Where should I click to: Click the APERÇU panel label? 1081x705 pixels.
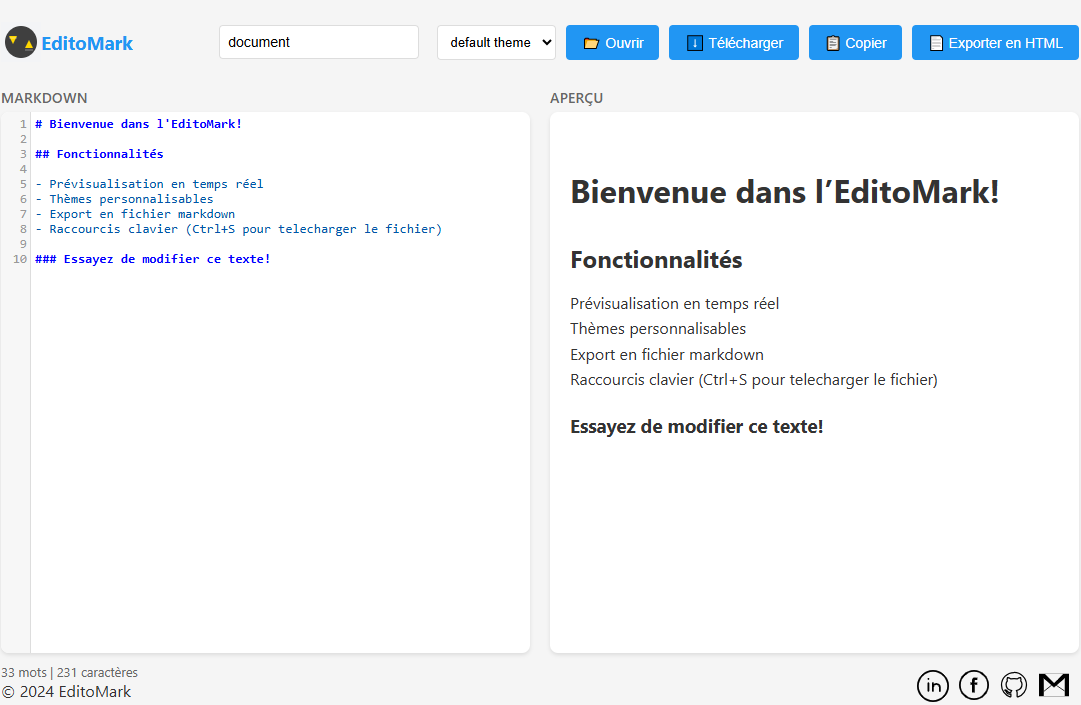point(576,98)
